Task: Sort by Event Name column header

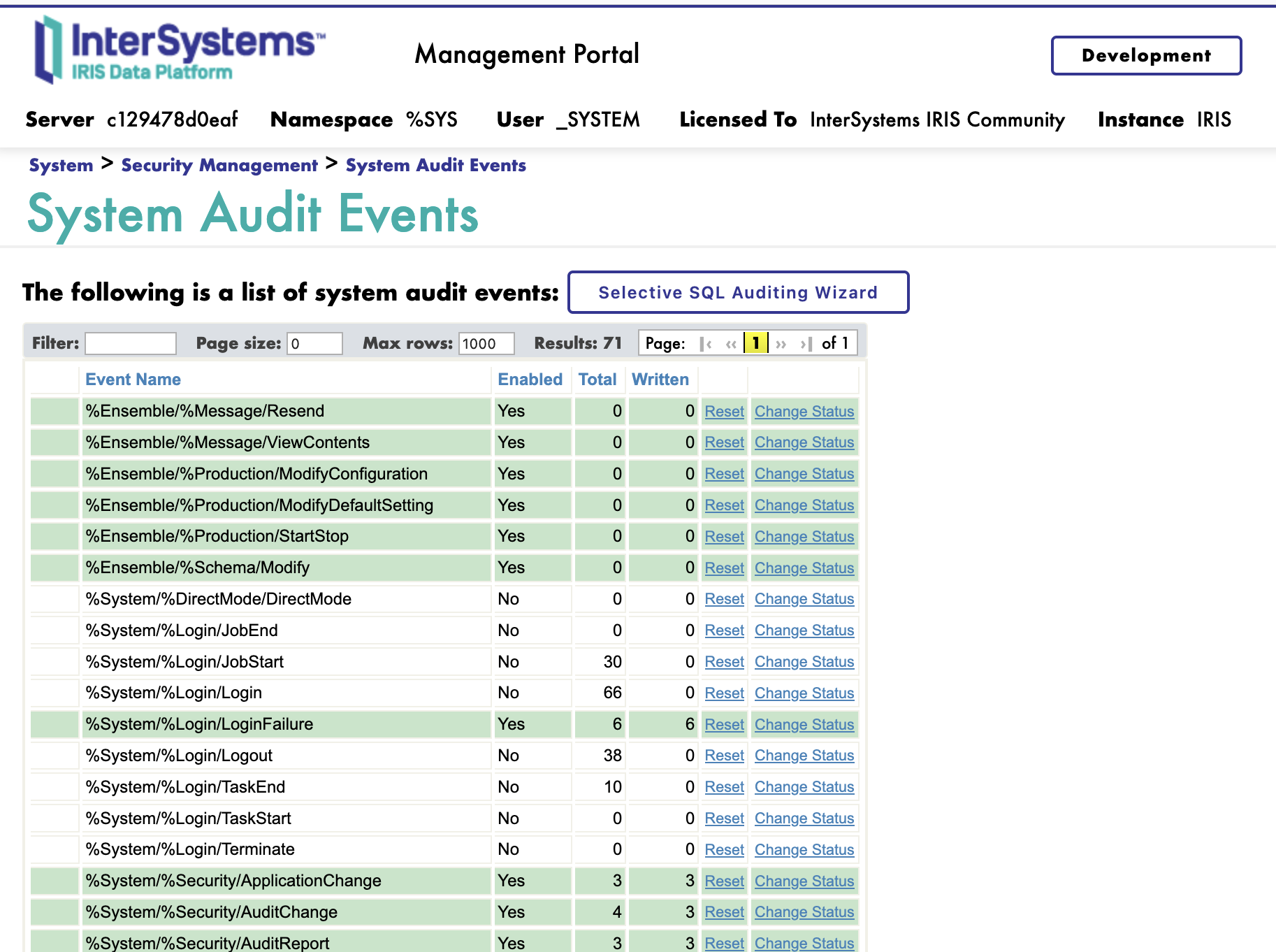Action: [133, 380]
